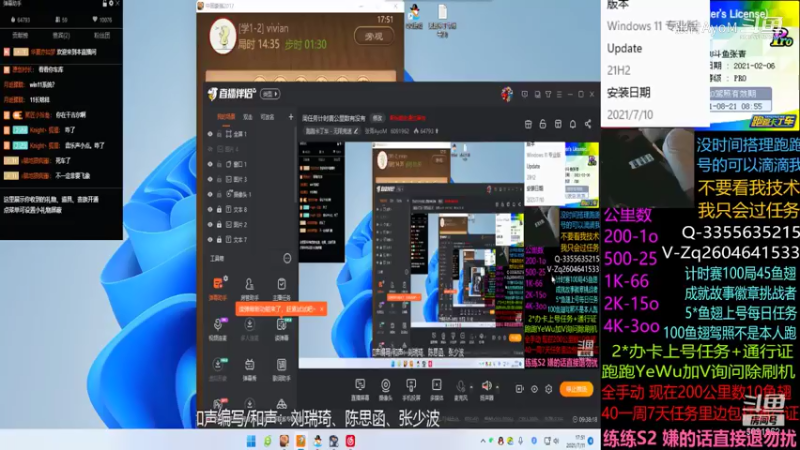The image size is (800, 450).
Task: Toggle visibility eye of 图片 2 source
Action: coord(210,224)
